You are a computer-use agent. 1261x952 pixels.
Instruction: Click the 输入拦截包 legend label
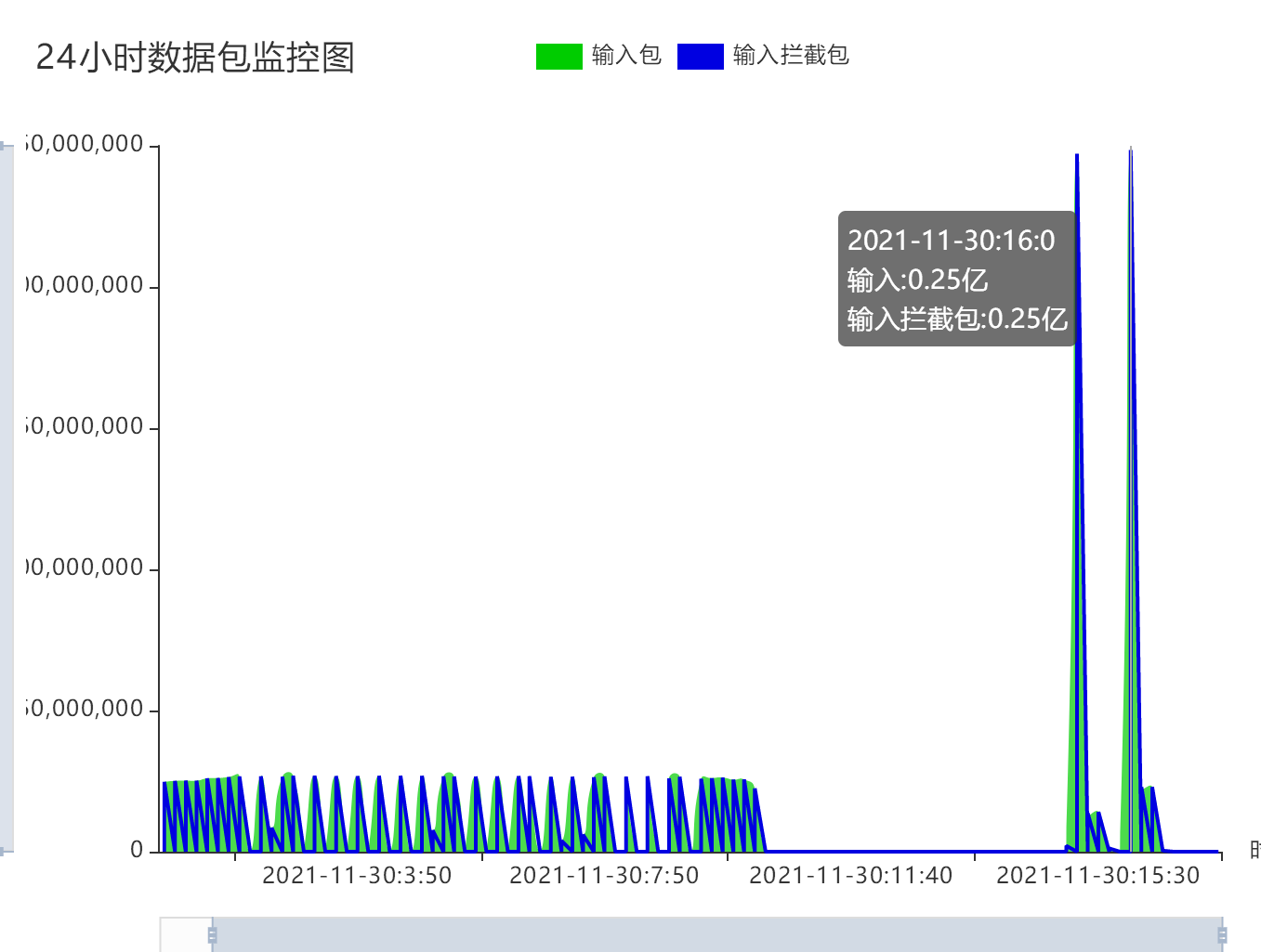tap(791, 56)
